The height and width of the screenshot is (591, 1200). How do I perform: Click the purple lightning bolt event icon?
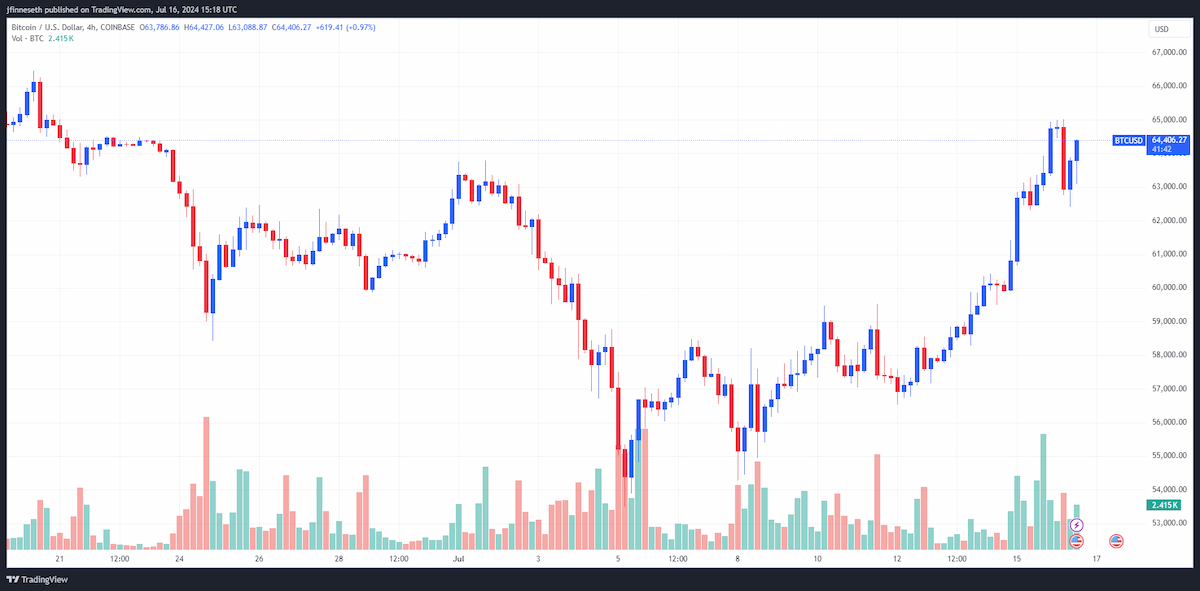tap(1076, 525)
